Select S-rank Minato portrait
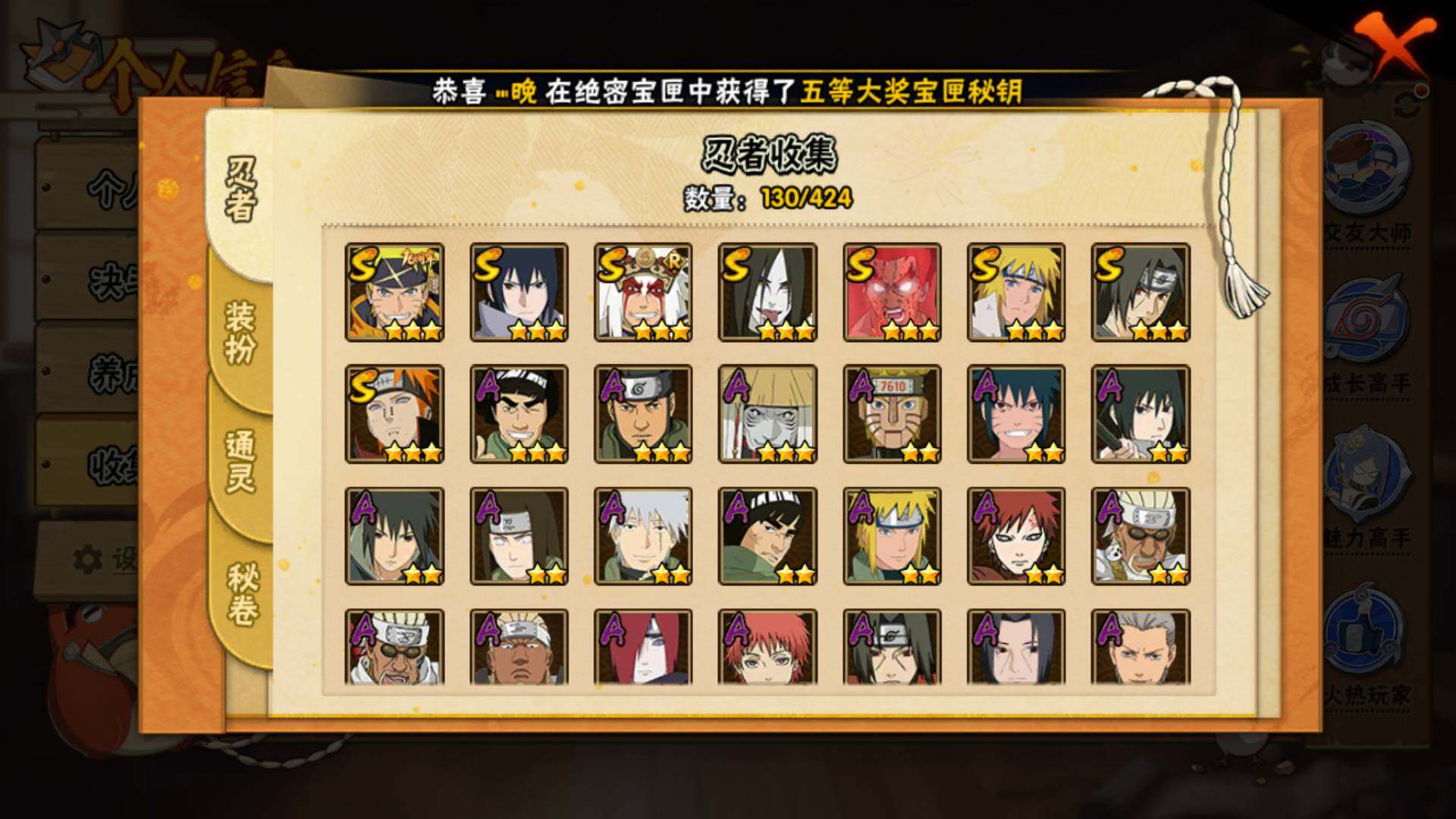This screenshot has width=1456, height=819. (1016, 293)
